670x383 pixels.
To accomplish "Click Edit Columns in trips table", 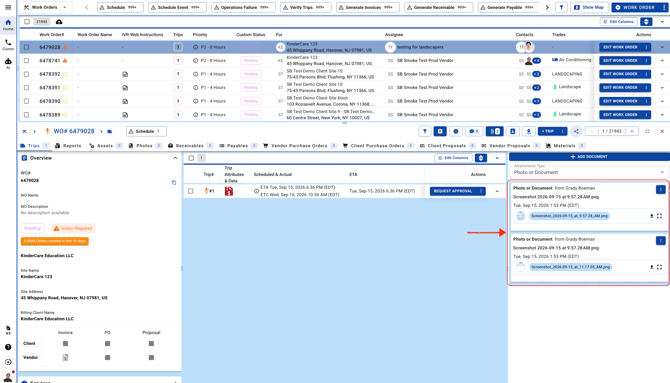I will [x=453, y=158].
